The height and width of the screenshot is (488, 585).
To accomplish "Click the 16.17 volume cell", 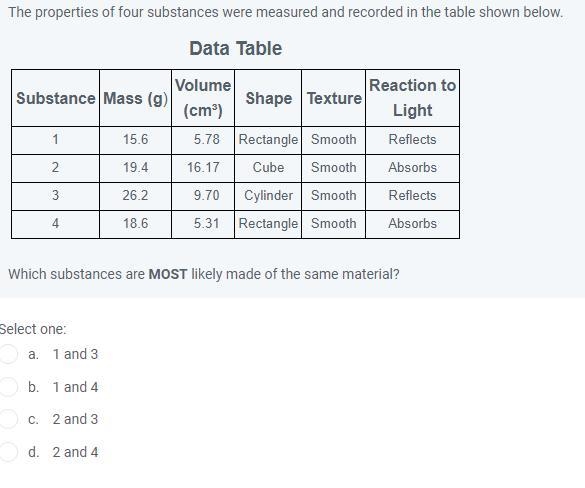I will (203, 168).
